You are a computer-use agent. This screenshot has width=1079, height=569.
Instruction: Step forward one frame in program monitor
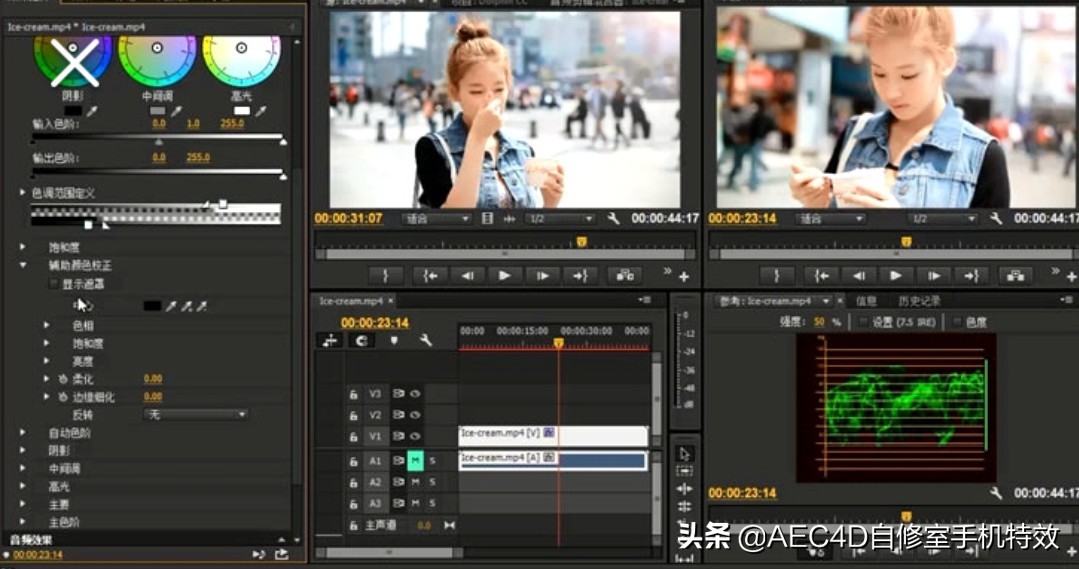(x=934, y=276)
